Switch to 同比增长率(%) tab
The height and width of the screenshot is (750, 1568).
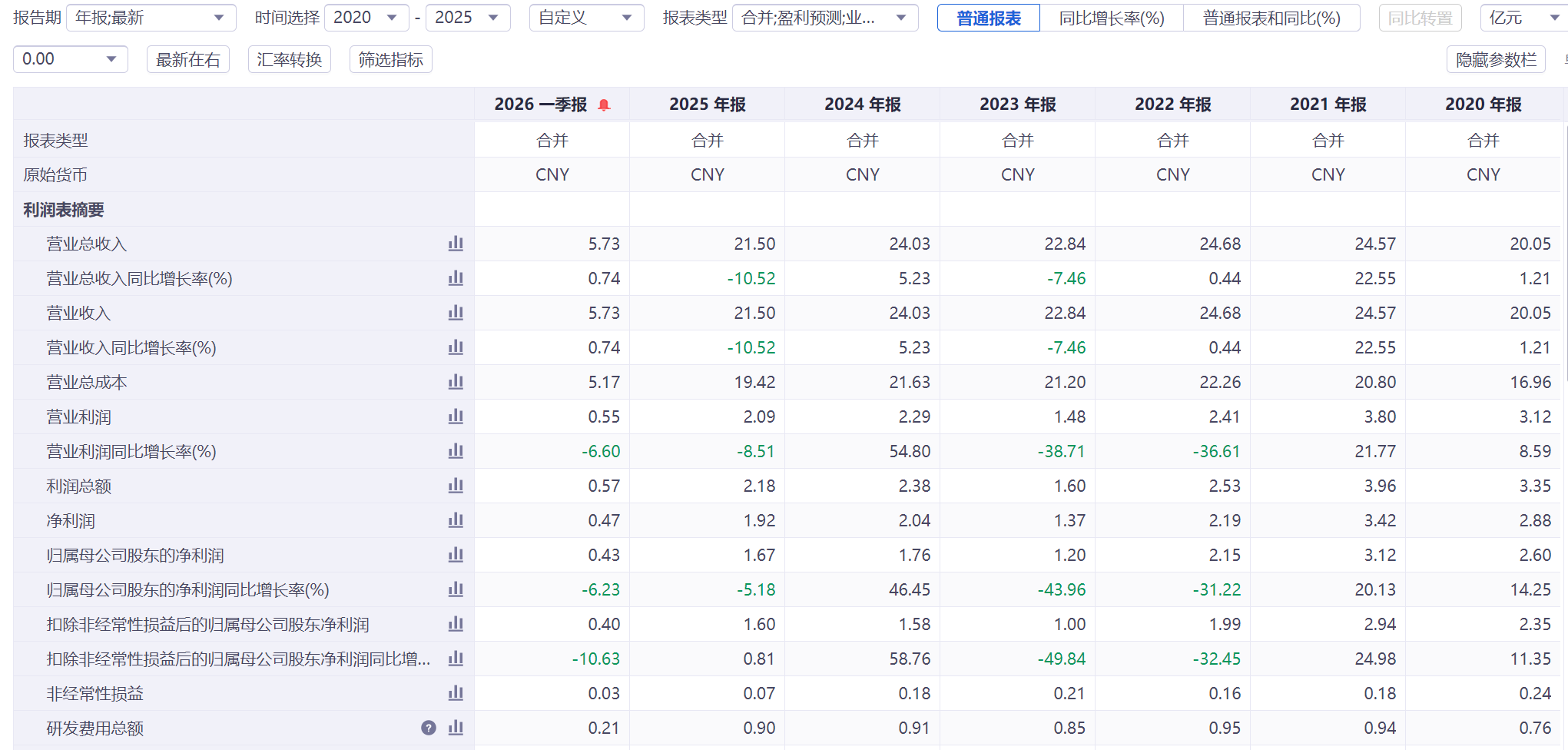[x=1112, y=18]
